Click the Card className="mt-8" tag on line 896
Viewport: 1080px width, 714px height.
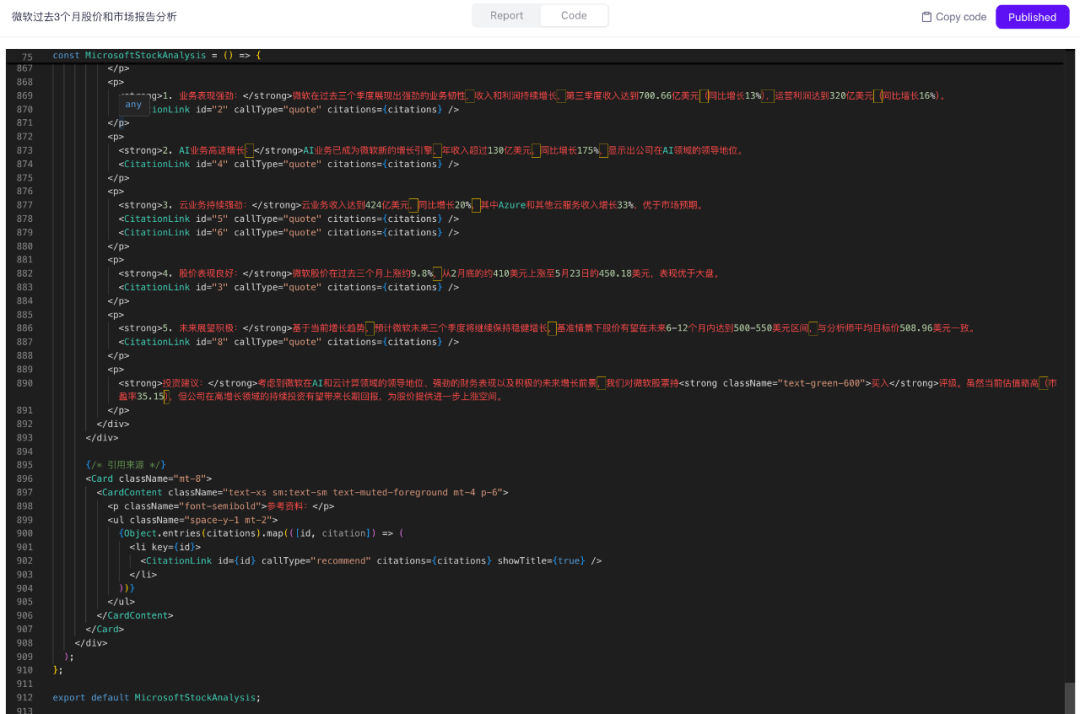pyautogui.click(x=149, y=479)
